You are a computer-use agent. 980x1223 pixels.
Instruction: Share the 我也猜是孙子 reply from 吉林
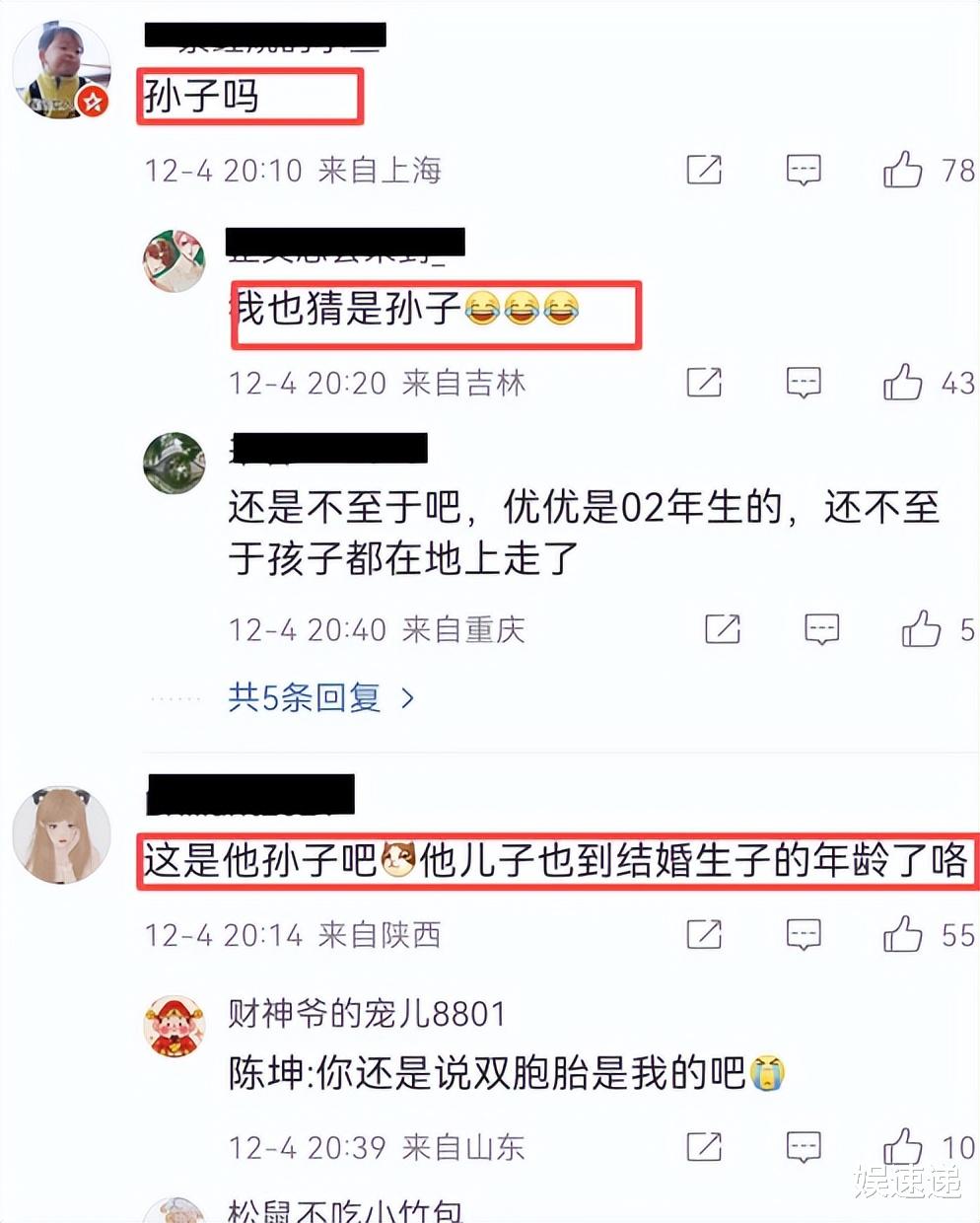[704, 382]
